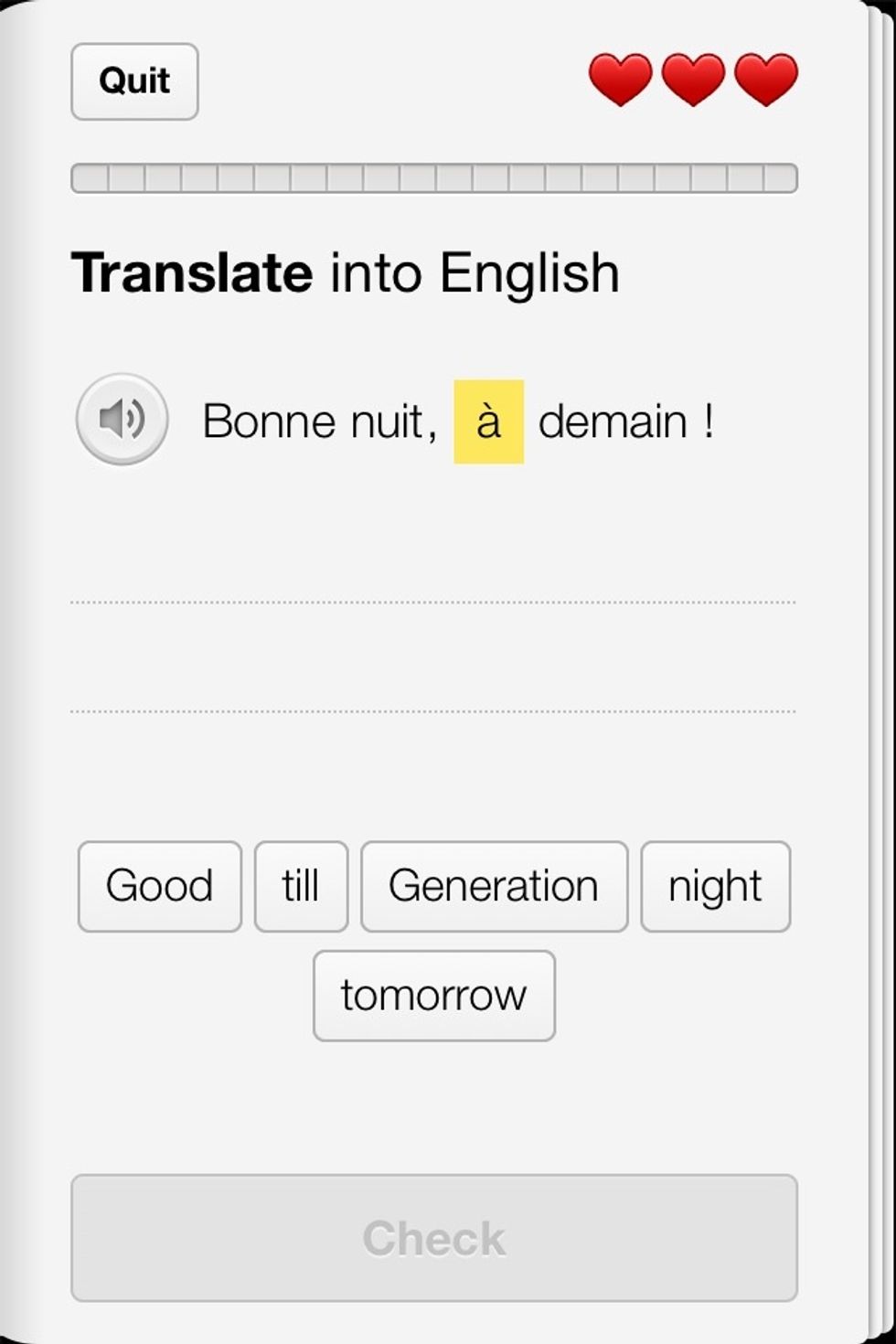Click the lesson progress bar
Screen dimensions: 896x1344
(433, 177)
